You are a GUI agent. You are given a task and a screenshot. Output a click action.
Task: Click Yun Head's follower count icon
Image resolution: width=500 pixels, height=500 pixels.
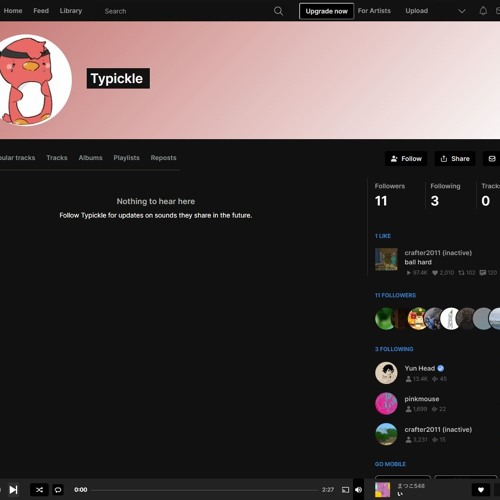[408, 379]
